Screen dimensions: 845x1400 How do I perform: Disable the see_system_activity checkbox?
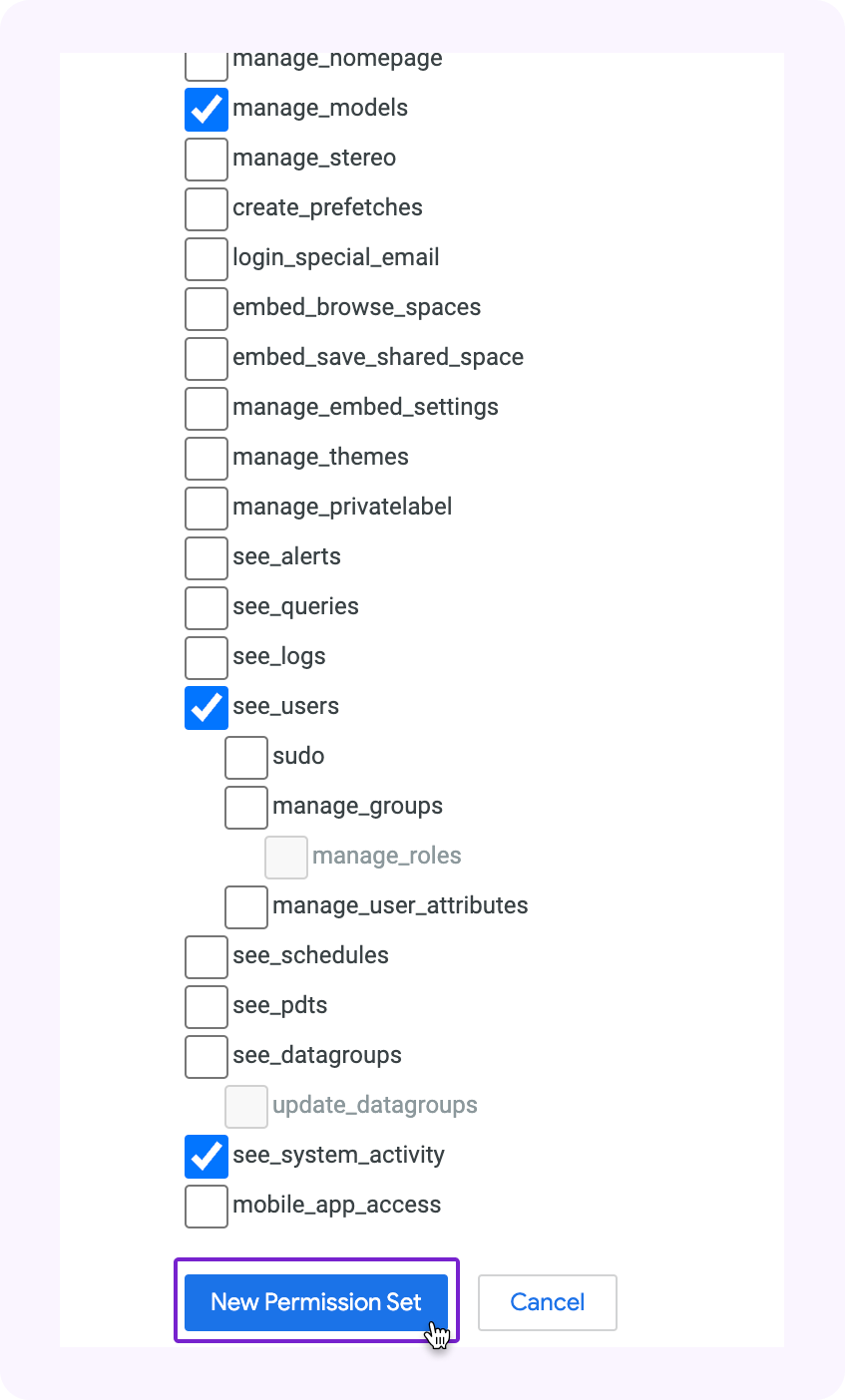click(x=207, y=1156)
